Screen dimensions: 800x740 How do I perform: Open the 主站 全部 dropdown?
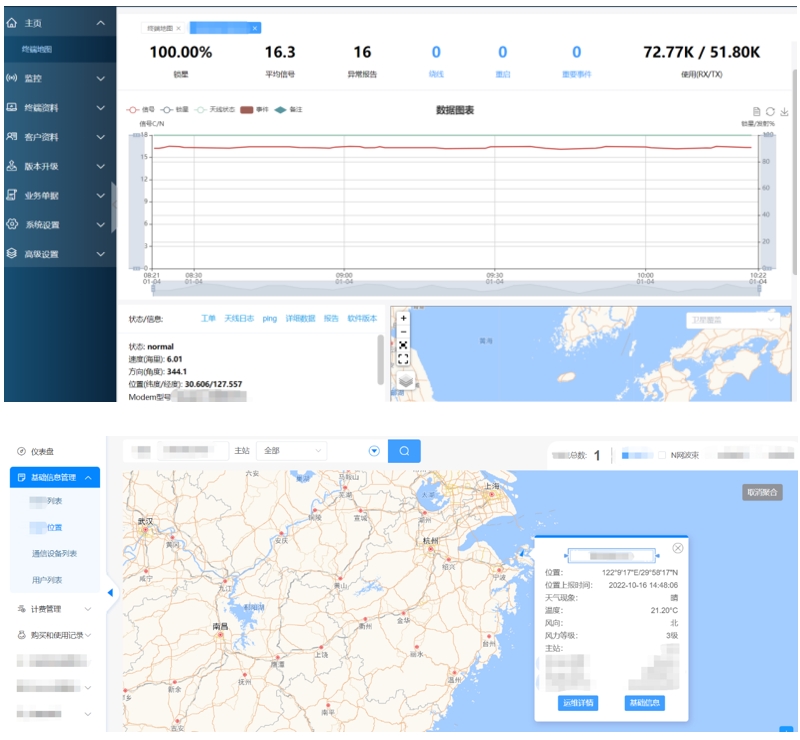pos(291,451)
